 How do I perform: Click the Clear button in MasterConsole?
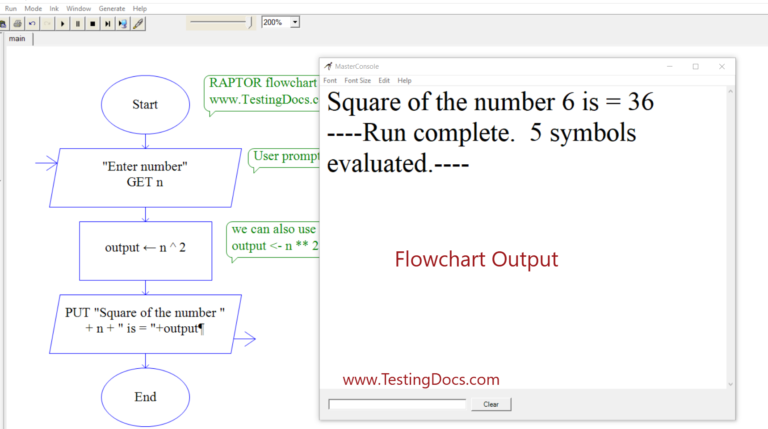491,404
